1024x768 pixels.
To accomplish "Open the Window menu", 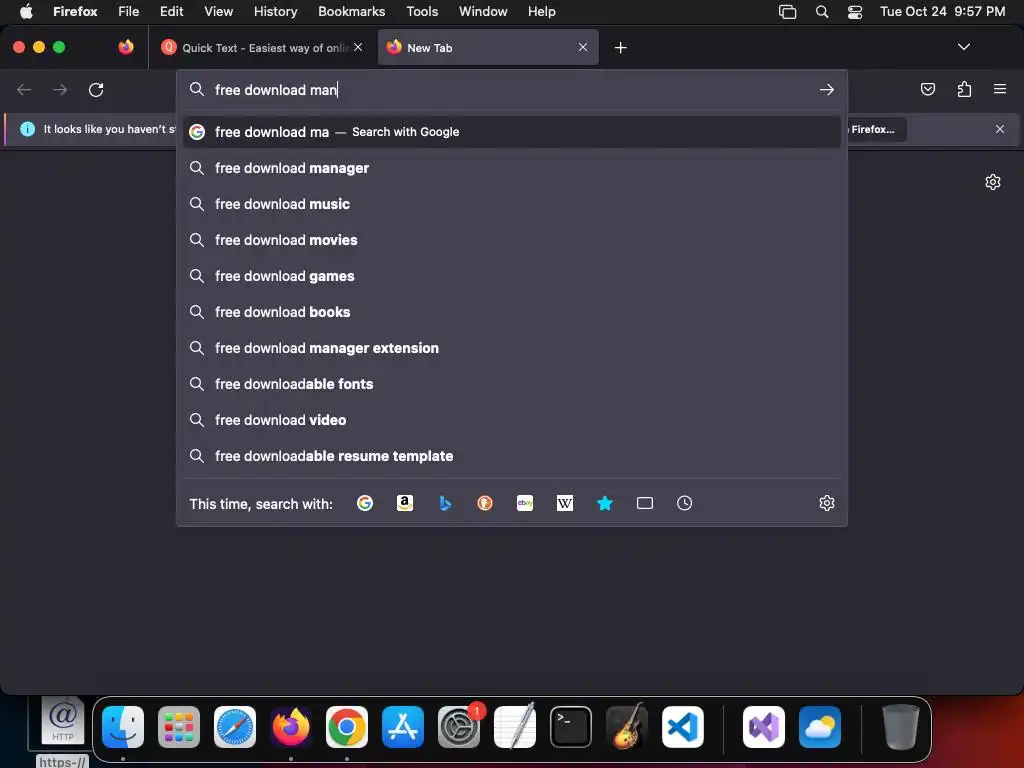I will pos(483,11).
